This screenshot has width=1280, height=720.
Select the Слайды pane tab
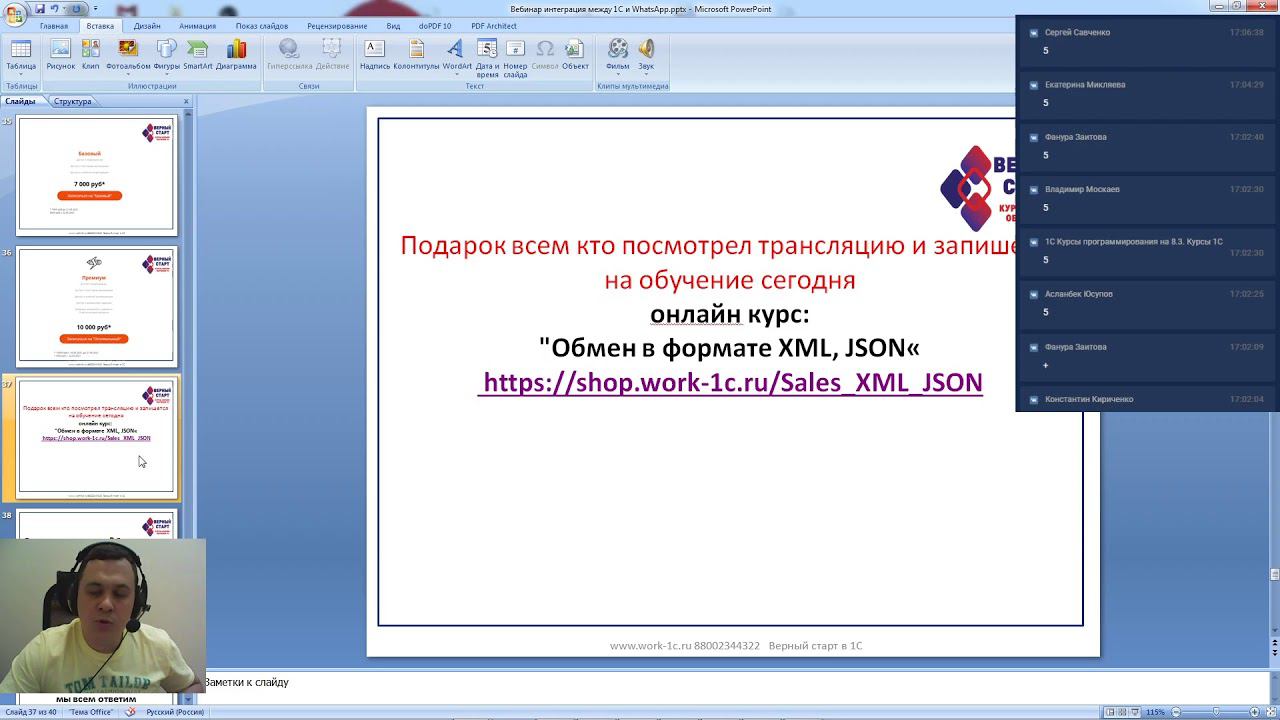point(20,101)
